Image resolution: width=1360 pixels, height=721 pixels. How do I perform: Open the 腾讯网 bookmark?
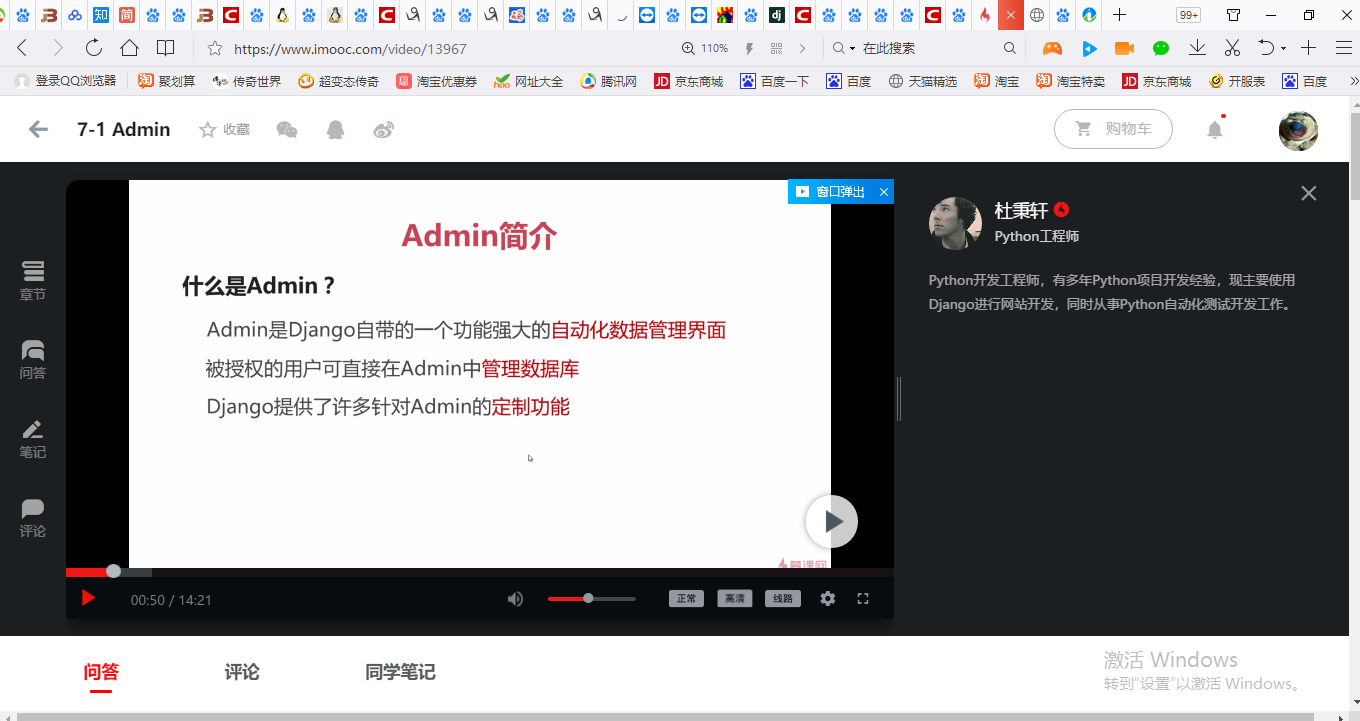(x=609, y=81)
